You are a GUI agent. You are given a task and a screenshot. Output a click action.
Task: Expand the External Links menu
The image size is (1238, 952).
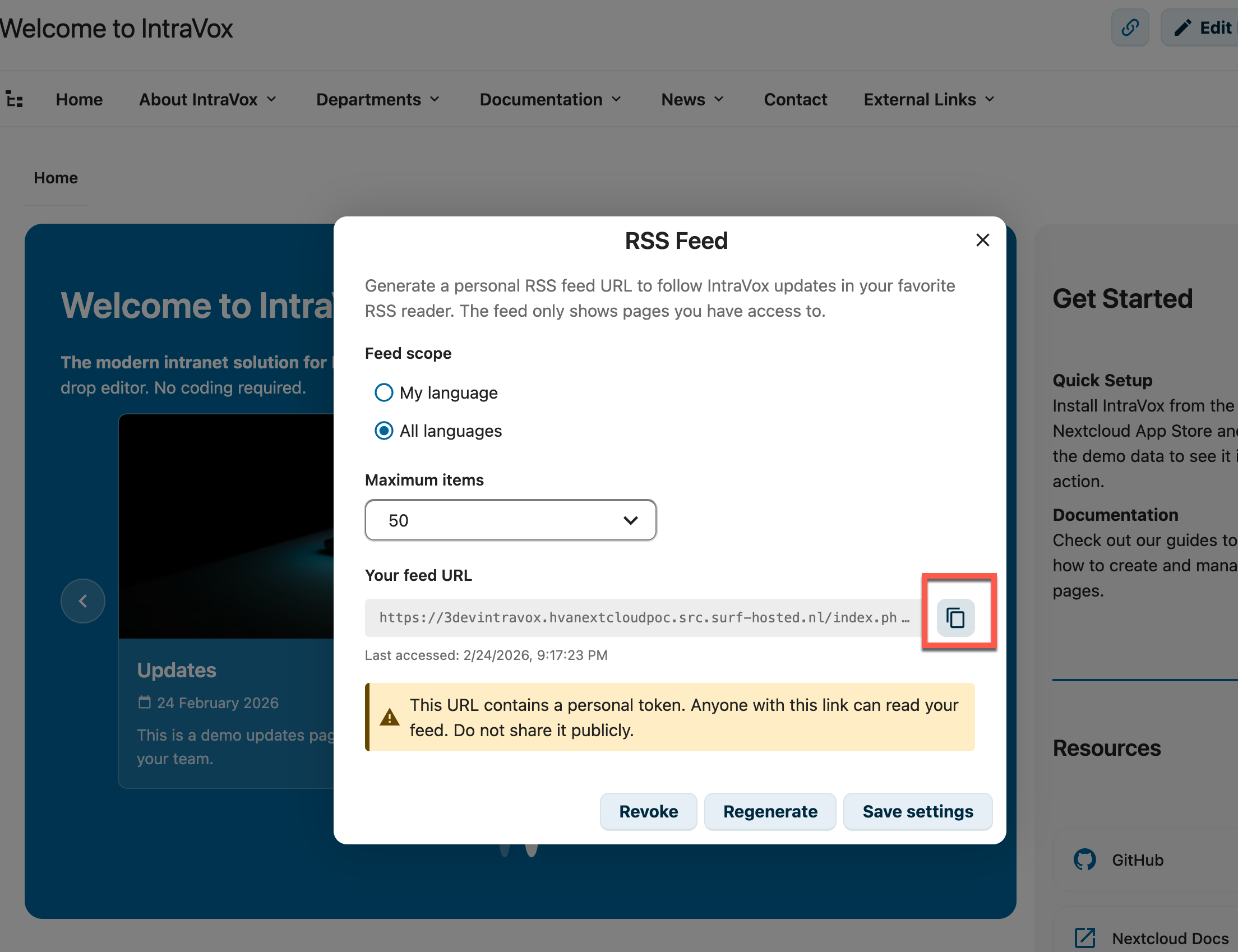[x=929, y=99]
